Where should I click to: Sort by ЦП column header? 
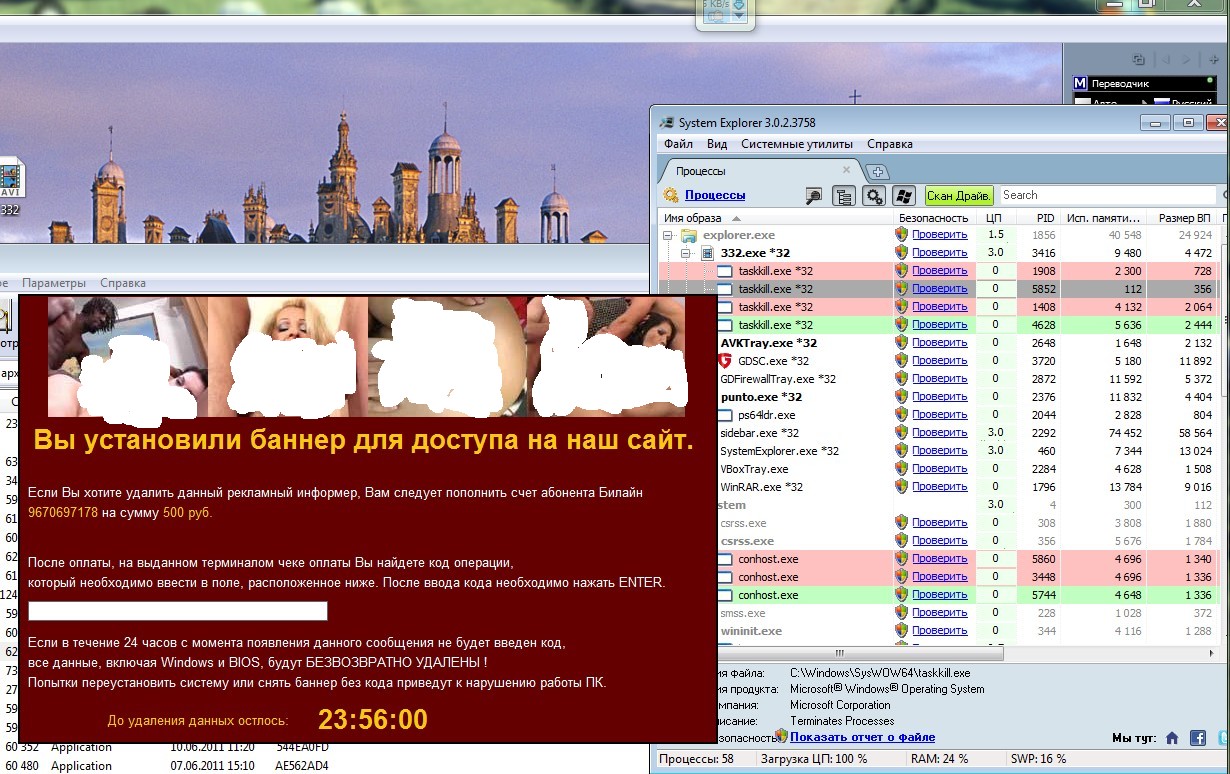click(994, 218)
